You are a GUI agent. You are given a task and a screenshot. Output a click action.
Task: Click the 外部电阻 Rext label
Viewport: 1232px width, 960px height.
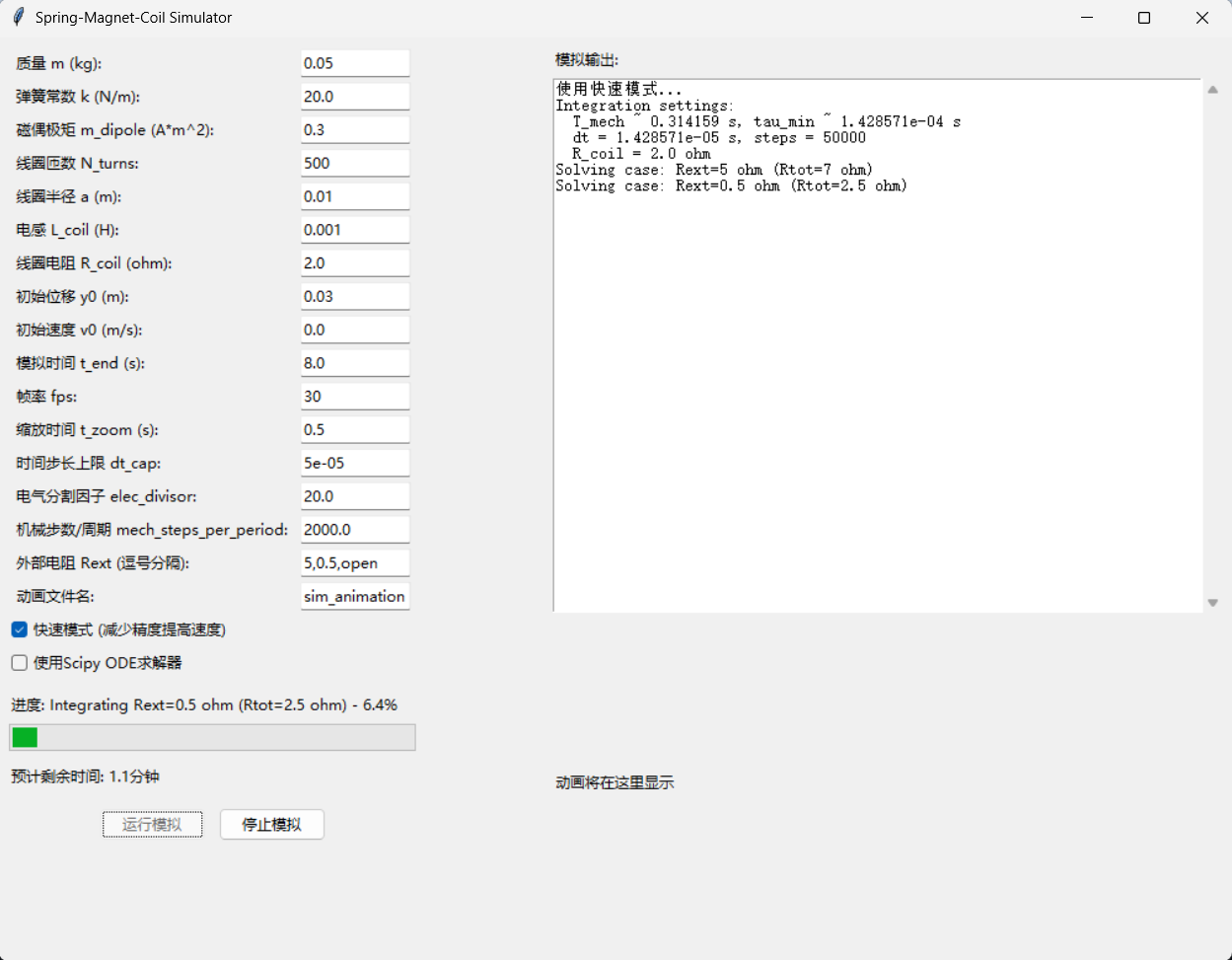point(103,563)
